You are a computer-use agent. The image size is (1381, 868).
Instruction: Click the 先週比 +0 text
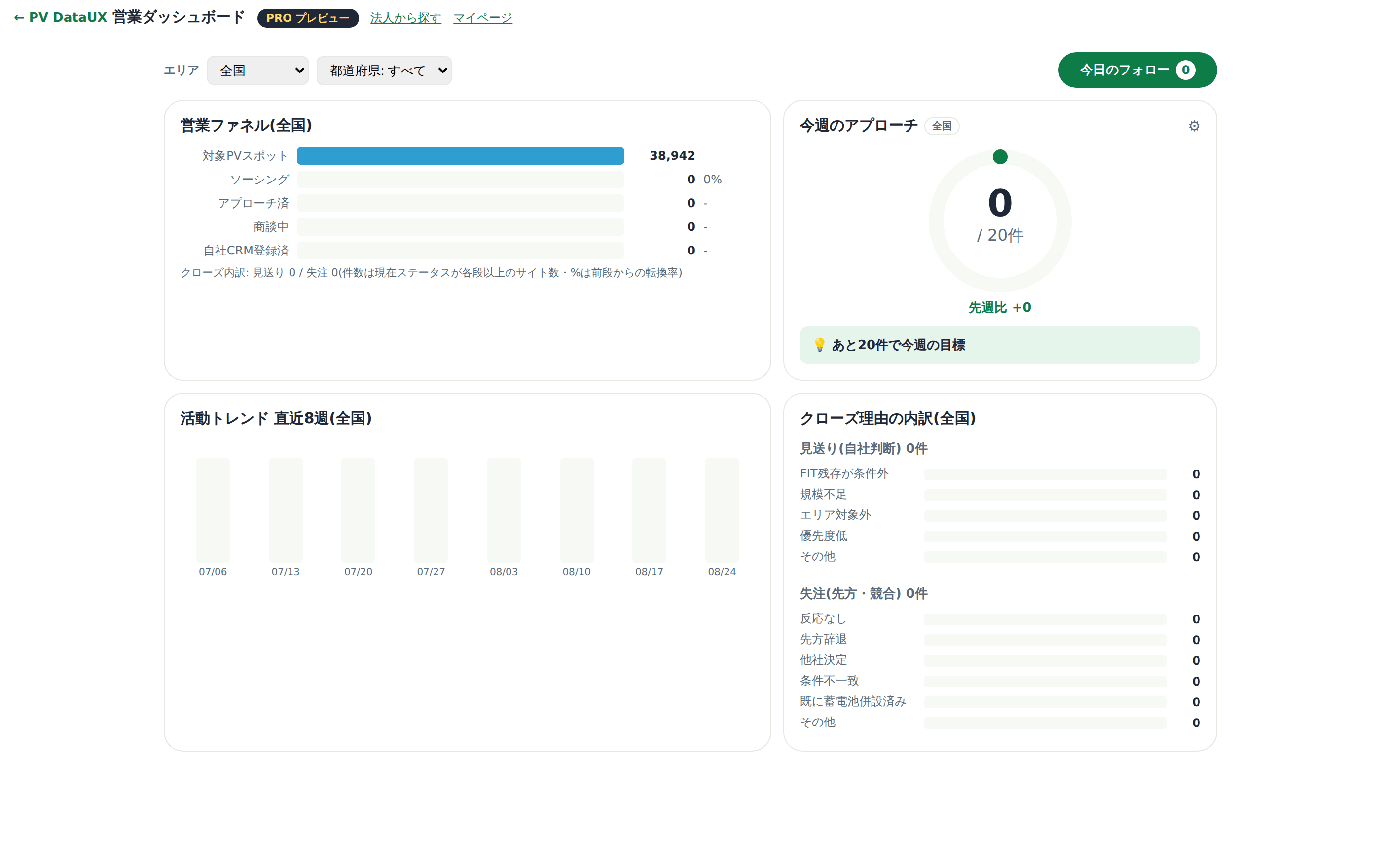tap(1000, 307)
